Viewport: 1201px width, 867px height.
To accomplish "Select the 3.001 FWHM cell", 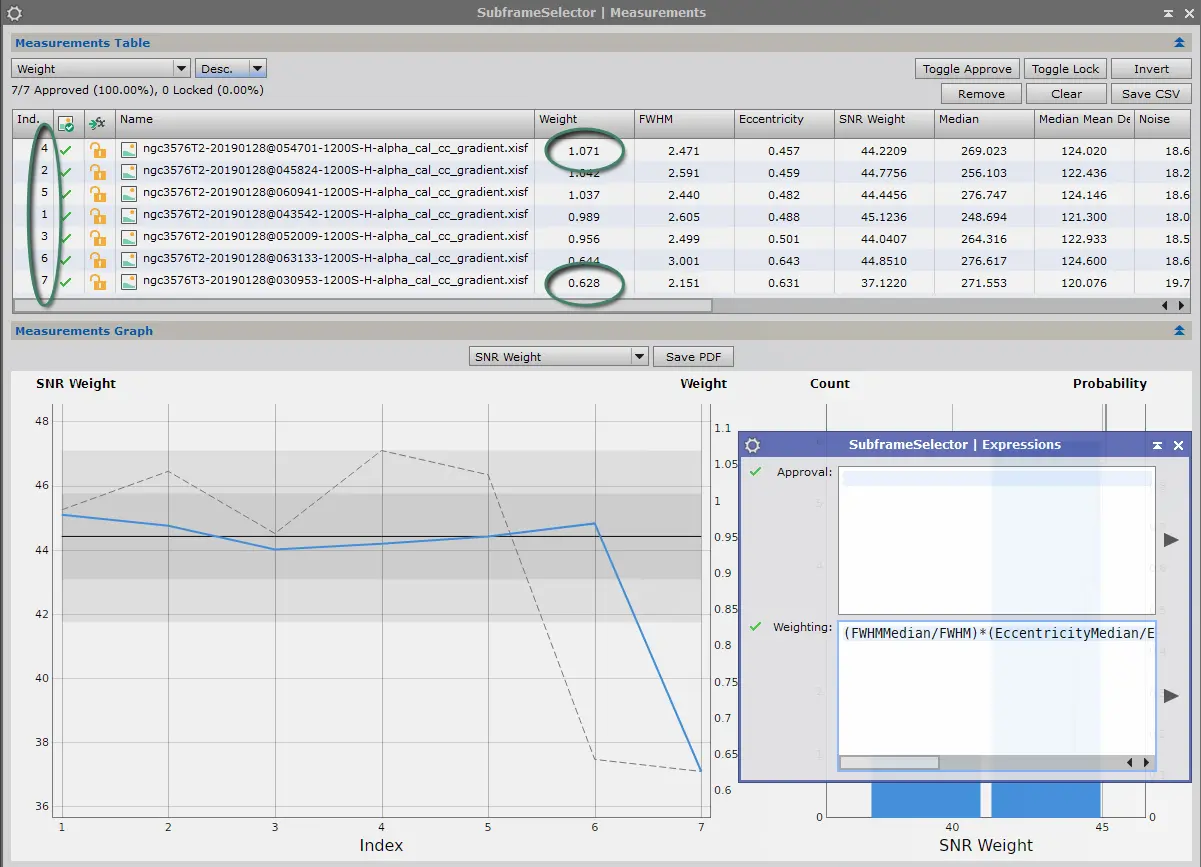I will [684, 260].
